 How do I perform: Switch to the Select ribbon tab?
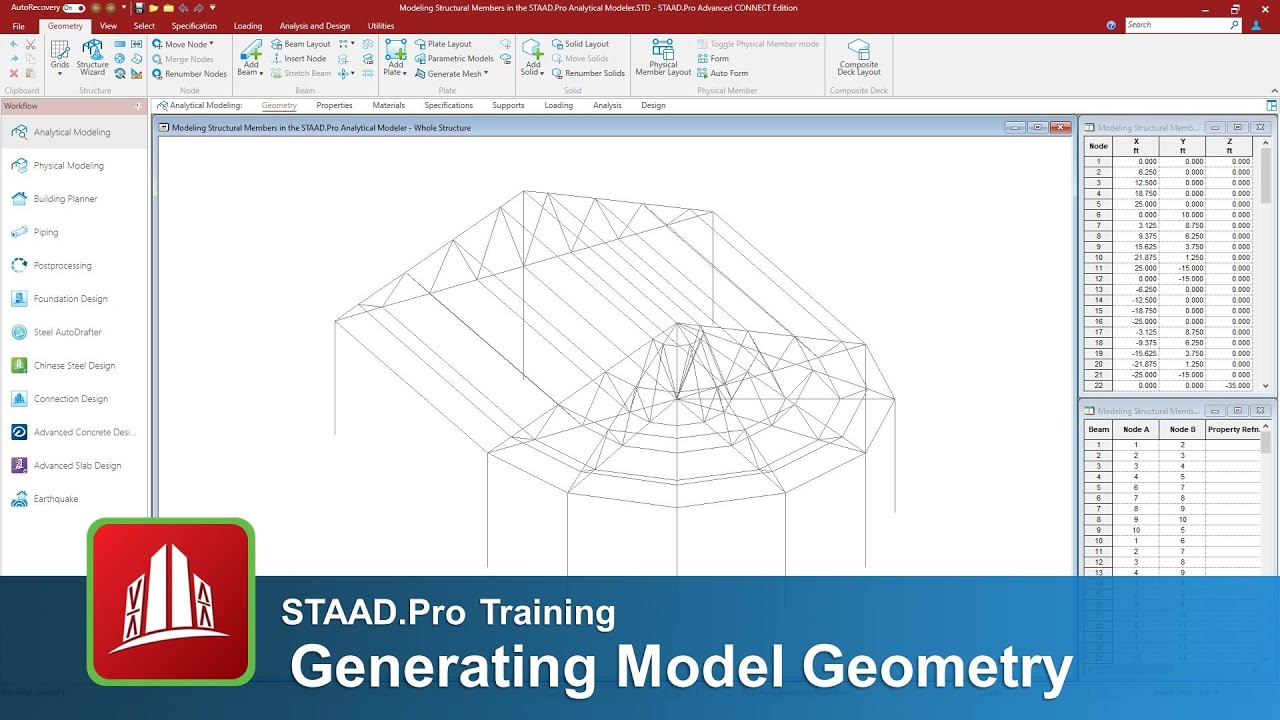click(144, 26)
